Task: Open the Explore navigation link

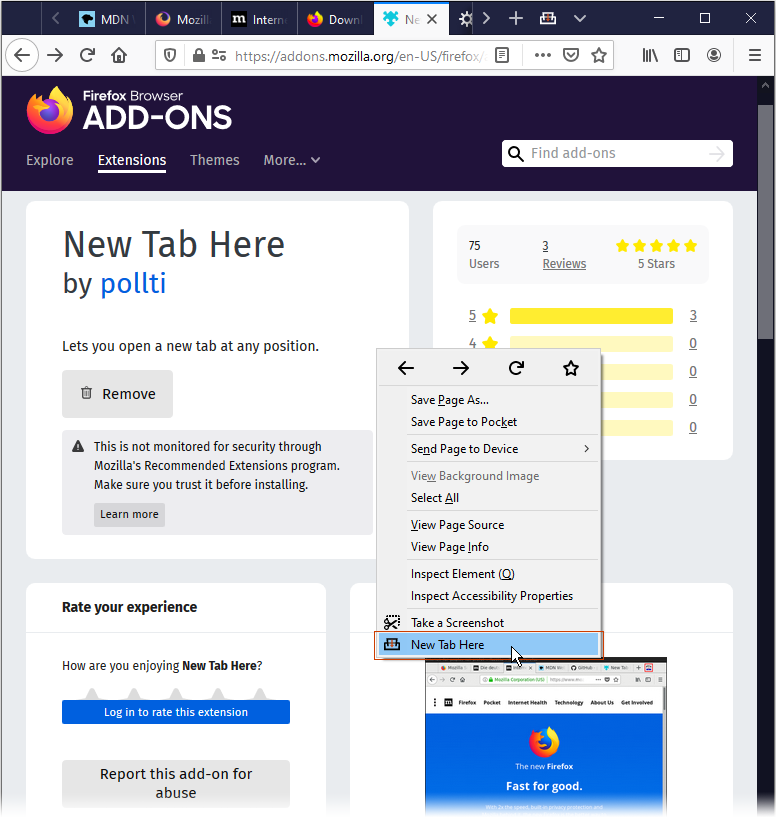Action: point(50,160)
